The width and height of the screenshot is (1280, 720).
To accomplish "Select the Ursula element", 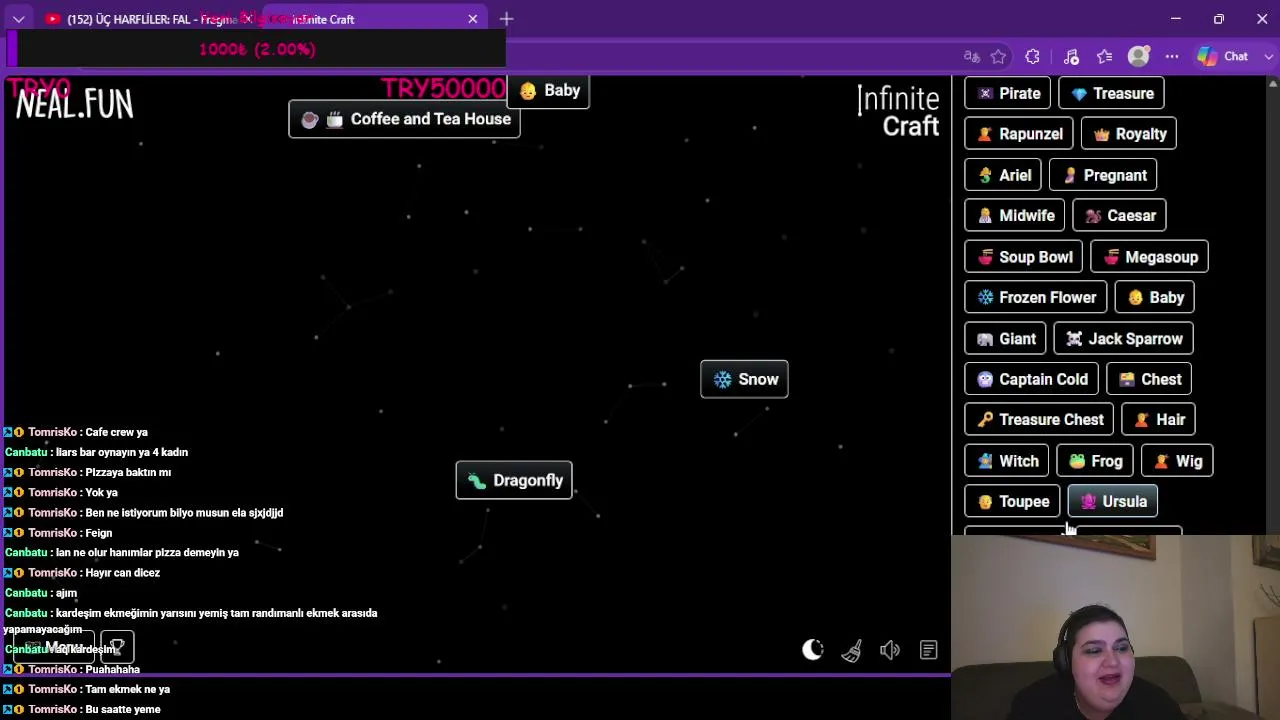I will (x=1113, y=502).
